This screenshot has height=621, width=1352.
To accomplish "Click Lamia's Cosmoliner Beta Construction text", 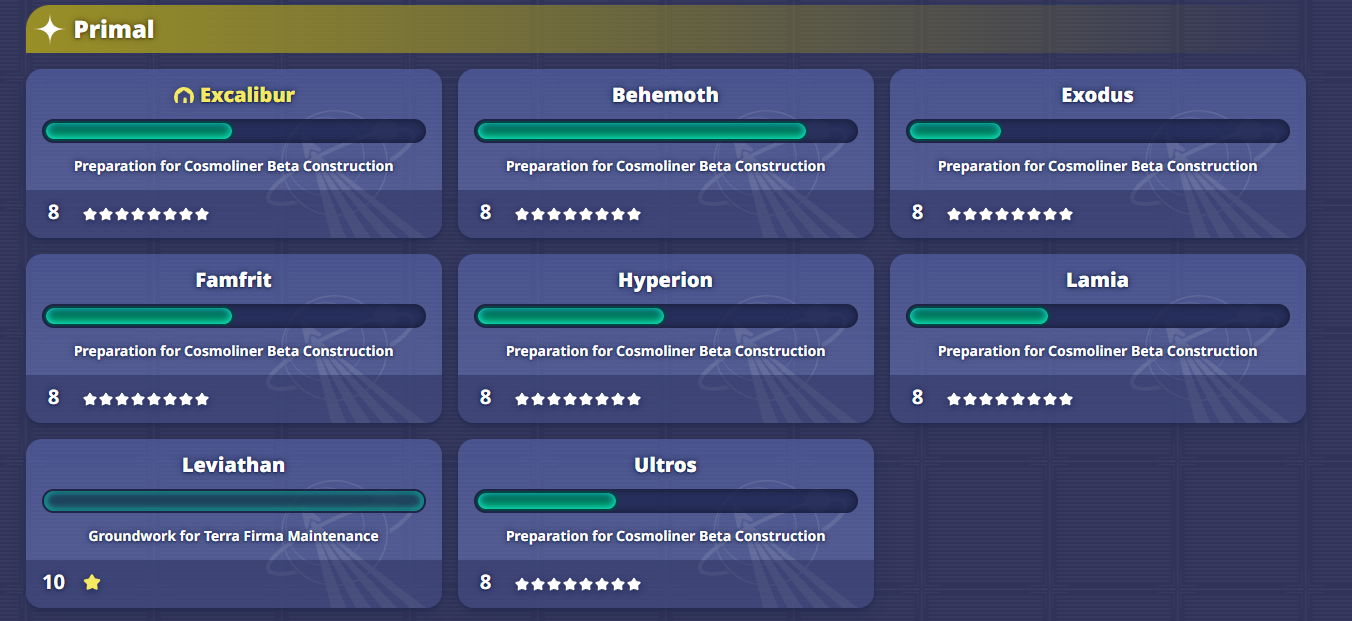I will (x=1097, y=351).
